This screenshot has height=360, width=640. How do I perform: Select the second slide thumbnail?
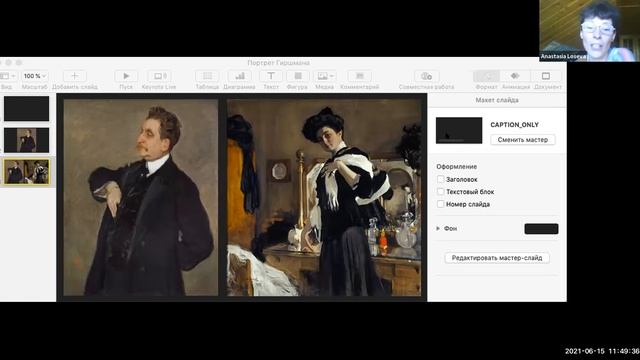(x=27, y=140)
